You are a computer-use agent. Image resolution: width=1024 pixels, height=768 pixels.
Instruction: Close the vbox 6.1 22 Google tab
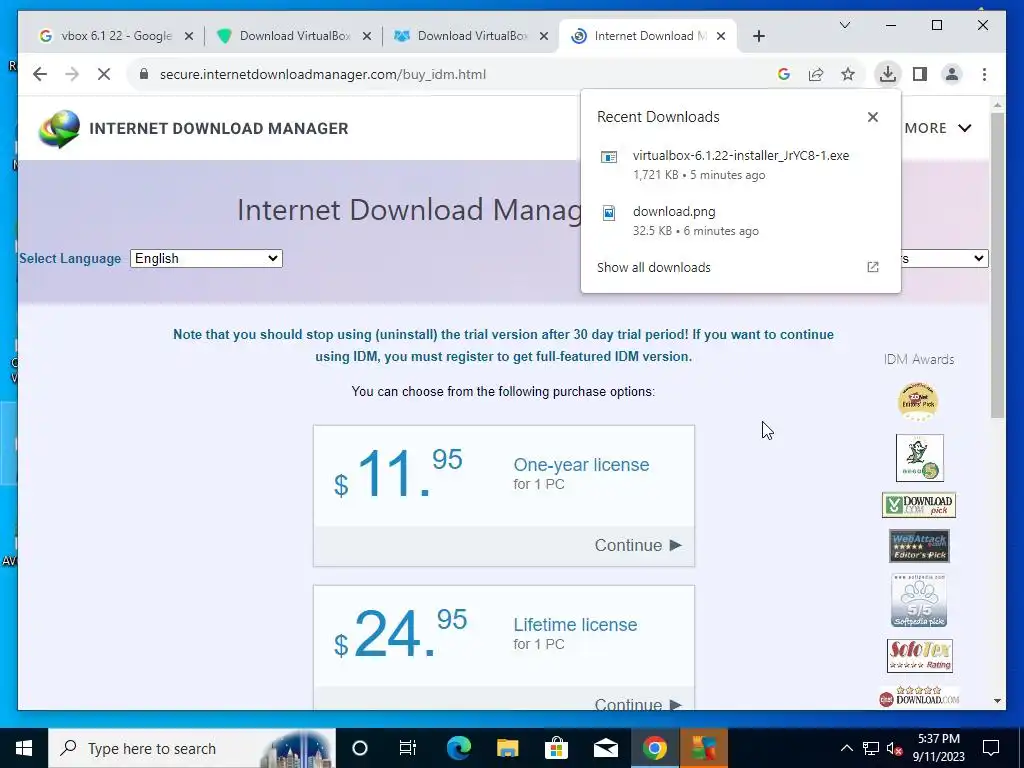pyautogui.click(x=189, y=36)
